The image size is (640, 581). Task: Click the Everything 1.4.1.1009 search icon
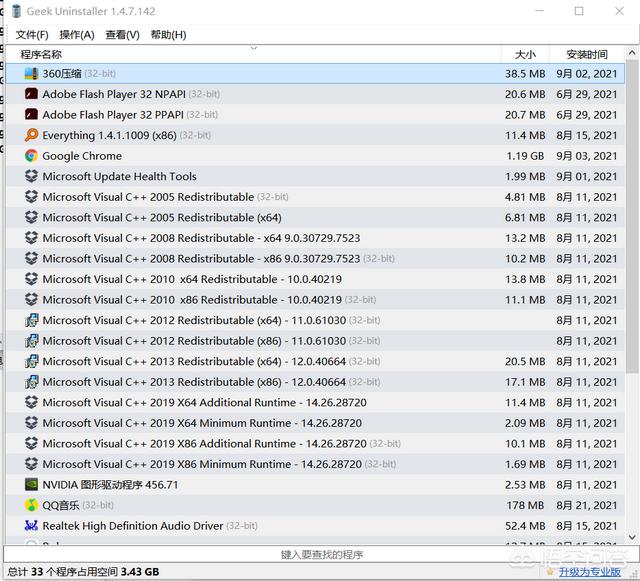(x=31, y=135)
